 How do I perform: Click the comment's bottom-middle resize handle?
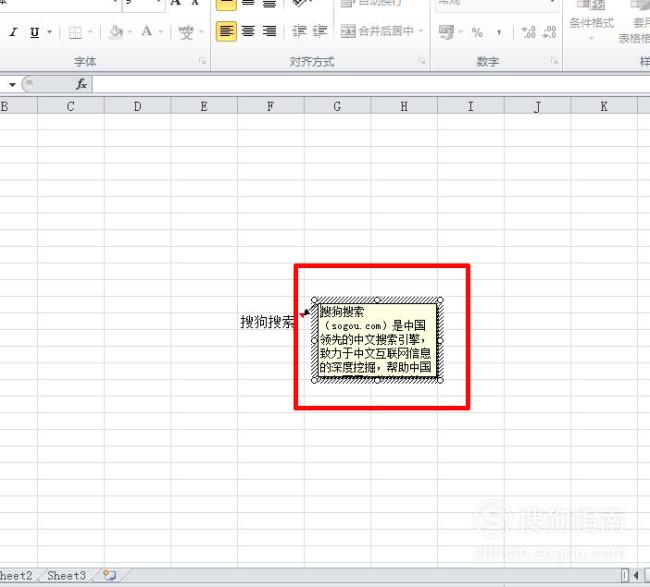(x=377, y=380)
